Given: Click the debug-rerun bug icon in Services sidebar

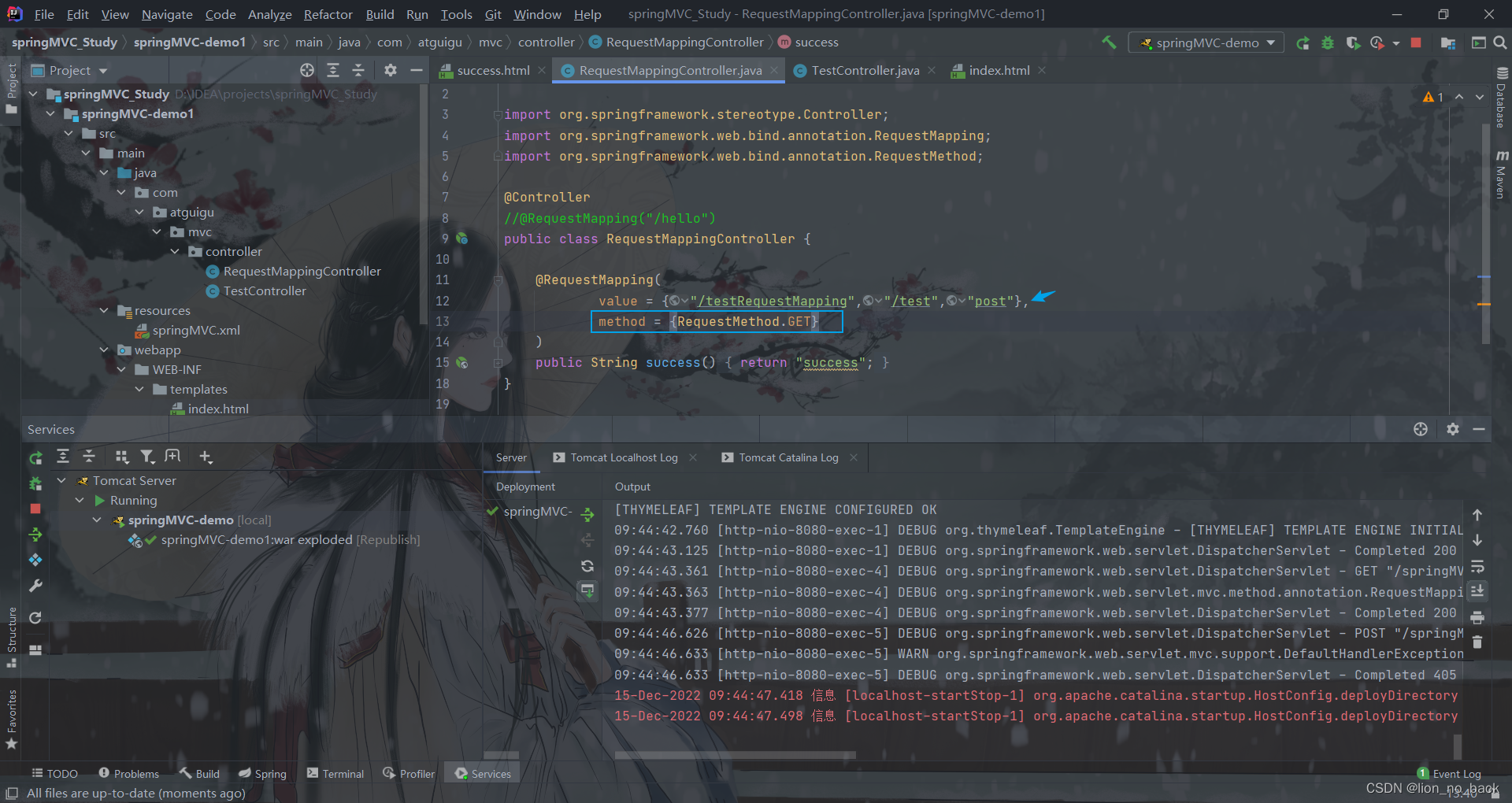Looking at the screenshot, I should pyautogui.click(x=35, y=483).
